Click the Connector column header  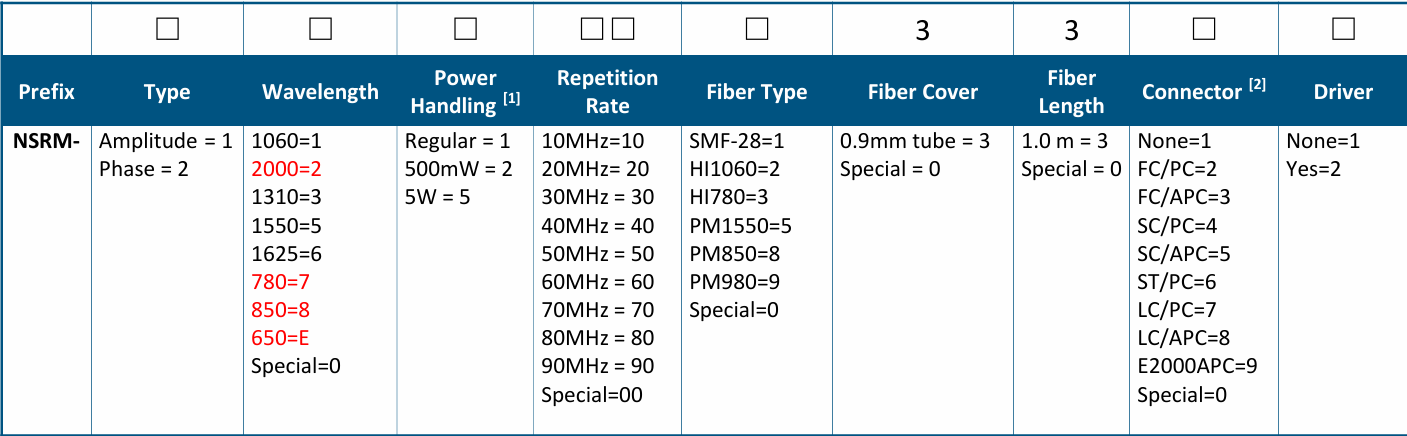(x=1205, y=91)
